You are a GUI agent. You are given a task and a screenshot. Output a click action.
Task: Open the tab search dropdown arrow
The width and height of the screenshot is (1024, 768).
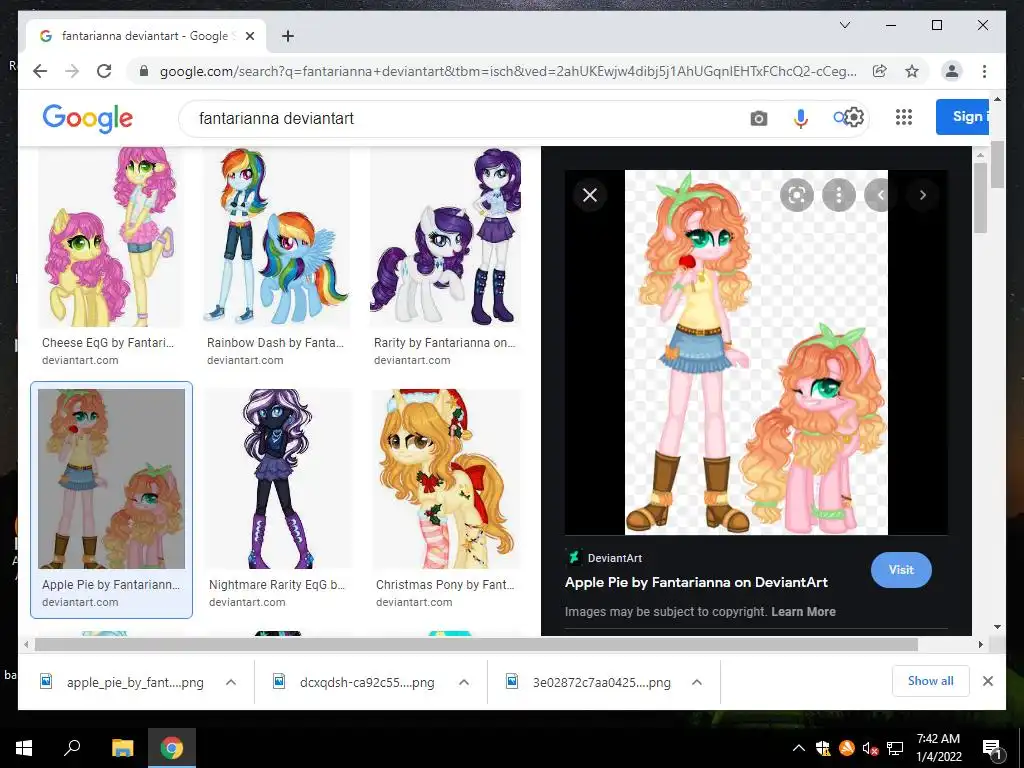844,25
